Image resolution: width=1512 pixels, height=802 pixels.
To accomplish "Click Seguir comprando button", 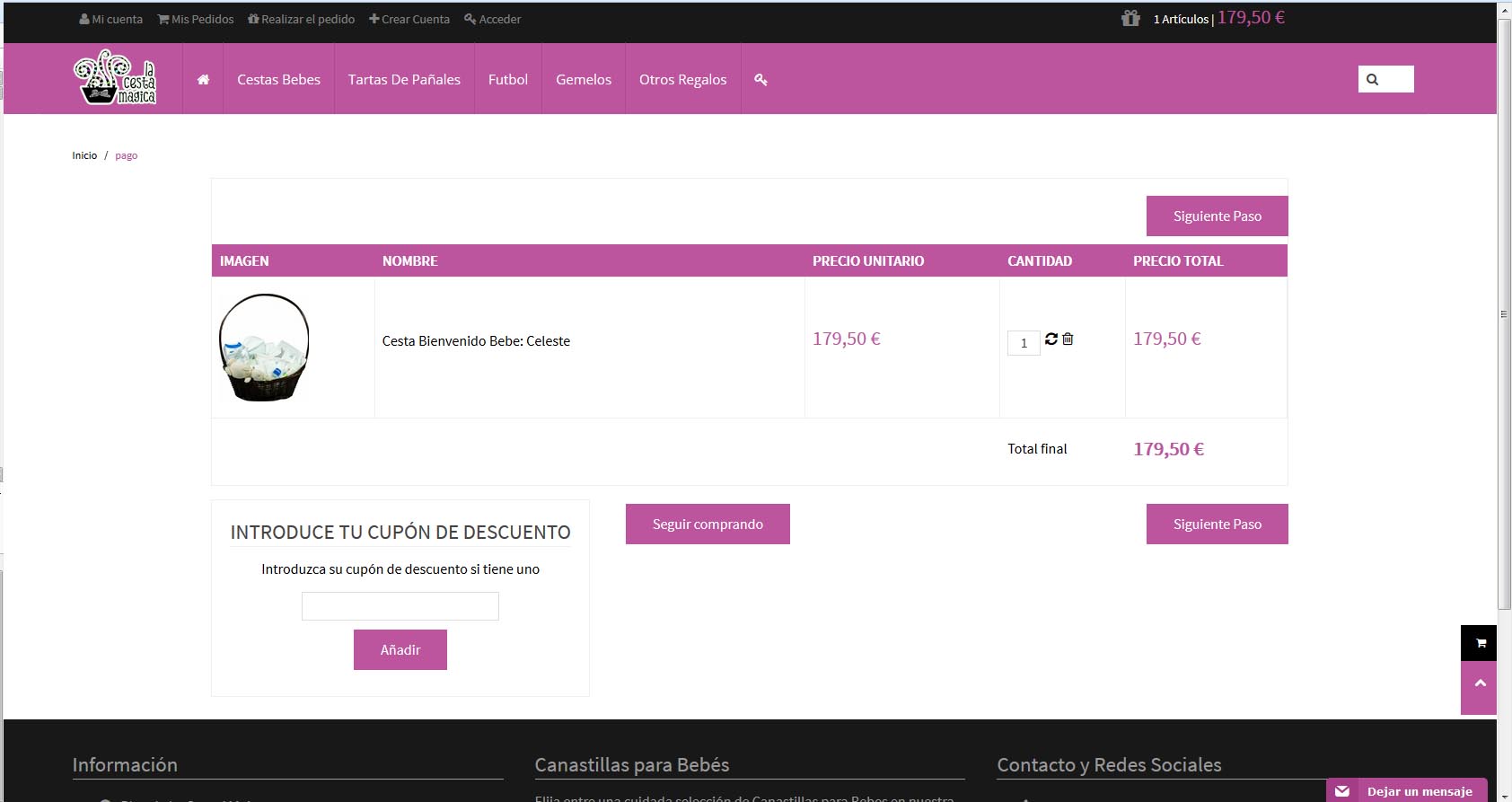I will [708, 524].
